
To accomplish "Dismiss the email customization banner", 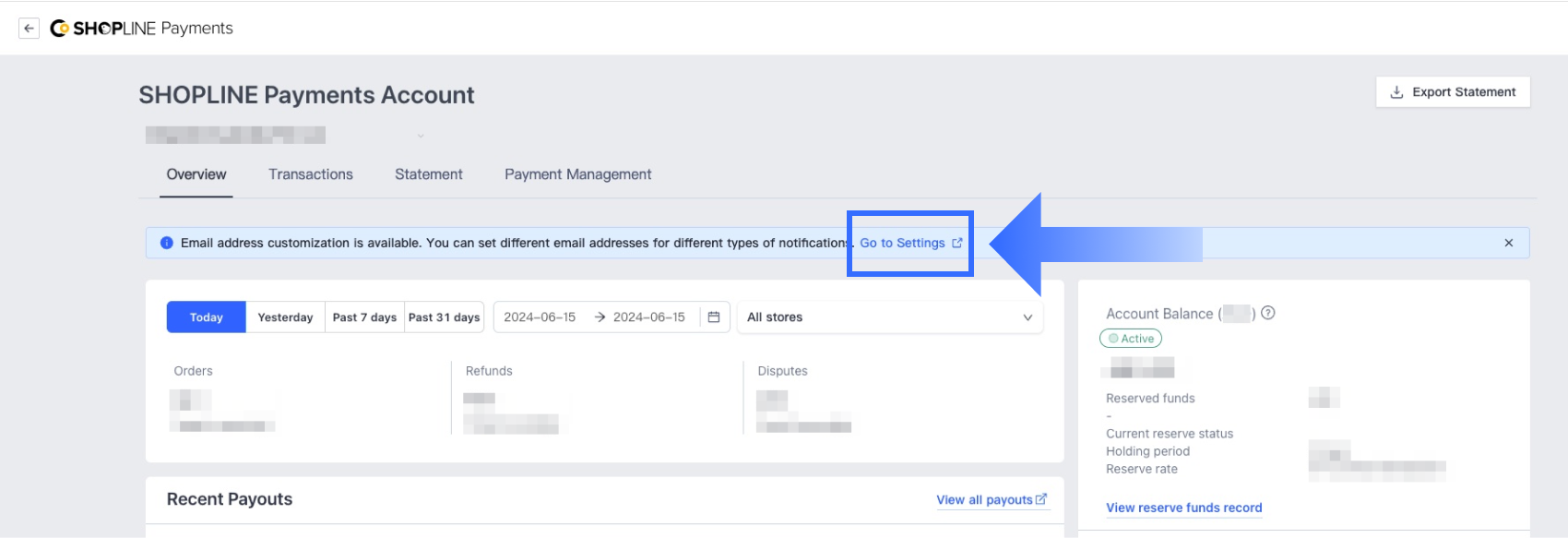I will click(1509, 243).
